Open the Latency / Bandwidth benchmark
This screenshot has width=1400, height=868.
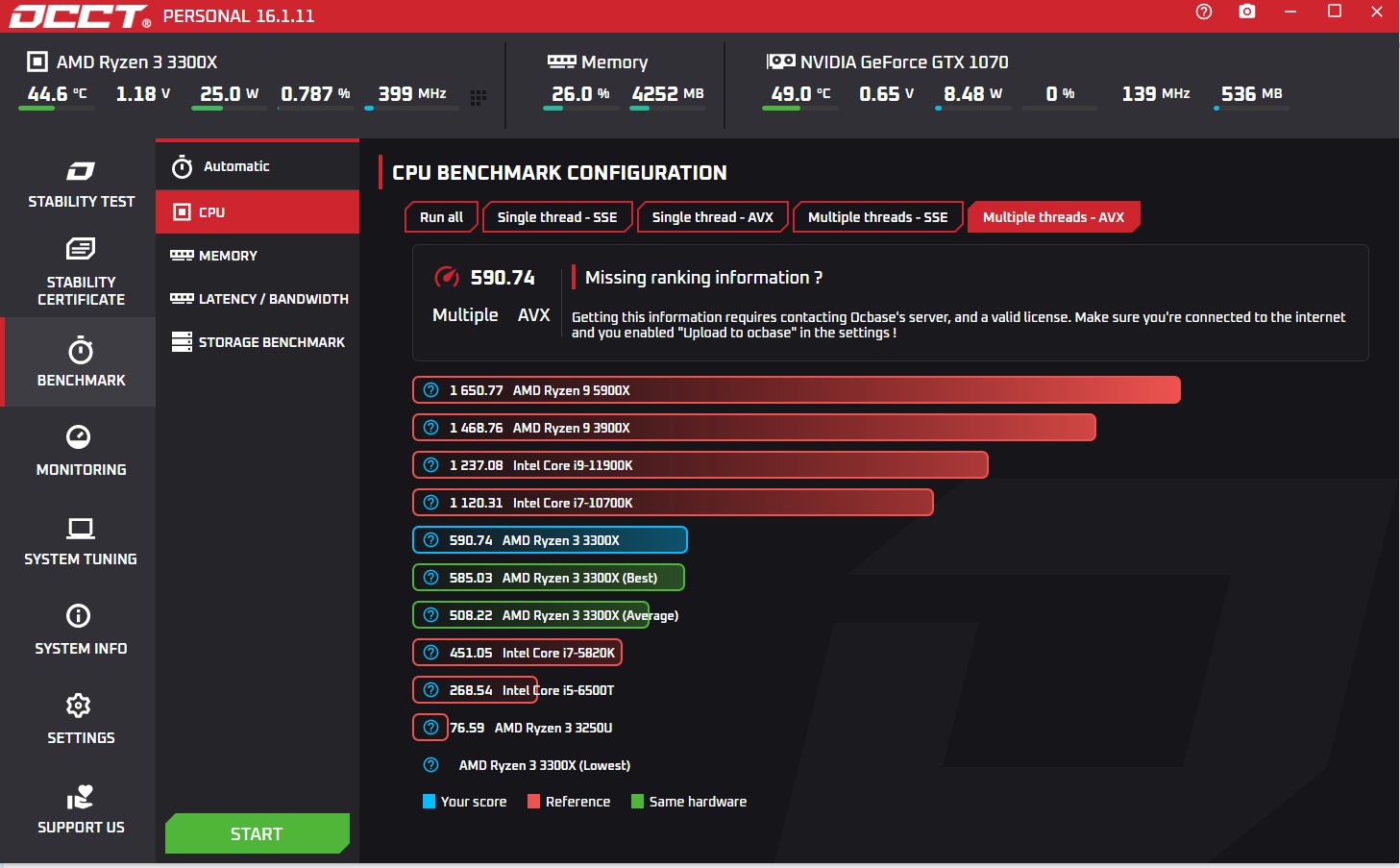(x=258, y=299)
